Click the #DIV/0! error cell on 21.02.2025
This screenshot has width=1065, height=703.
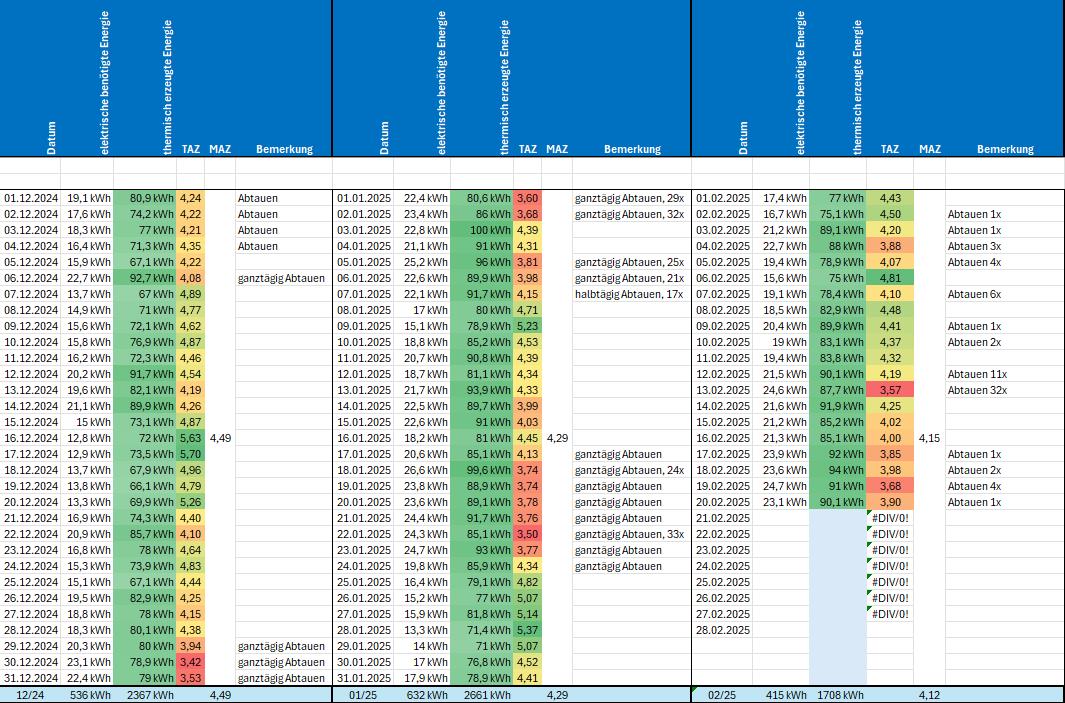(889, 518)
